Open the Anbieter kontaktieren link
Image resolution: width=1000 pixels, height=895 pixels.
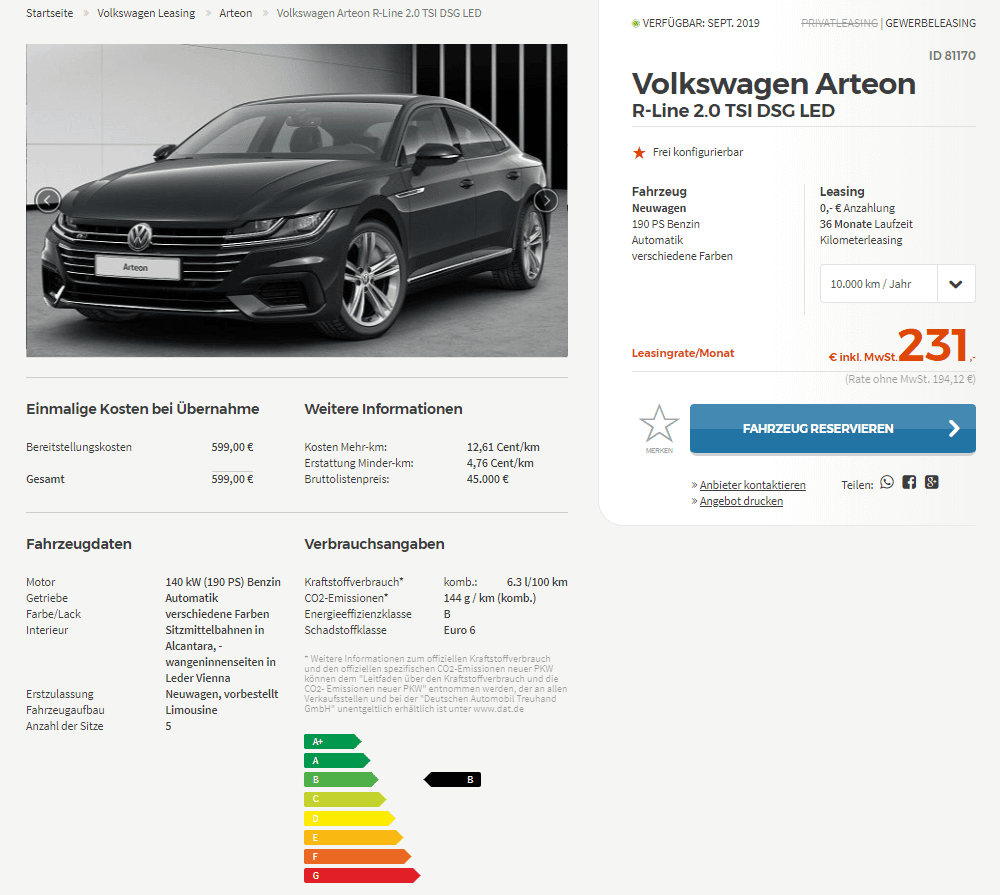click(x=753, y=485)
